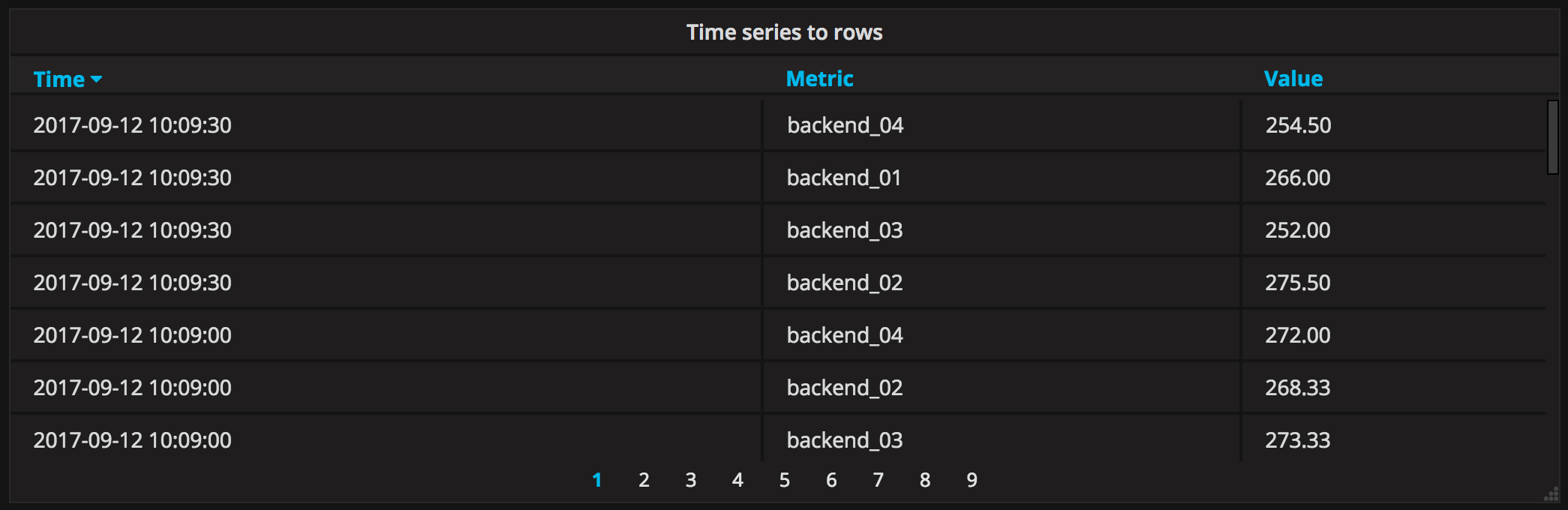Select the backend_01 metric cell

[844, 178]
